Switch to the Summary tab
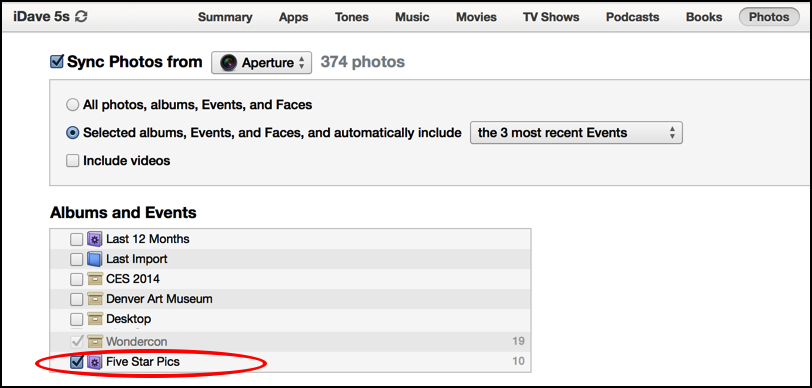The width and height of the screenshot is (812, 388). pyautogui.click(x=225, y=17)
